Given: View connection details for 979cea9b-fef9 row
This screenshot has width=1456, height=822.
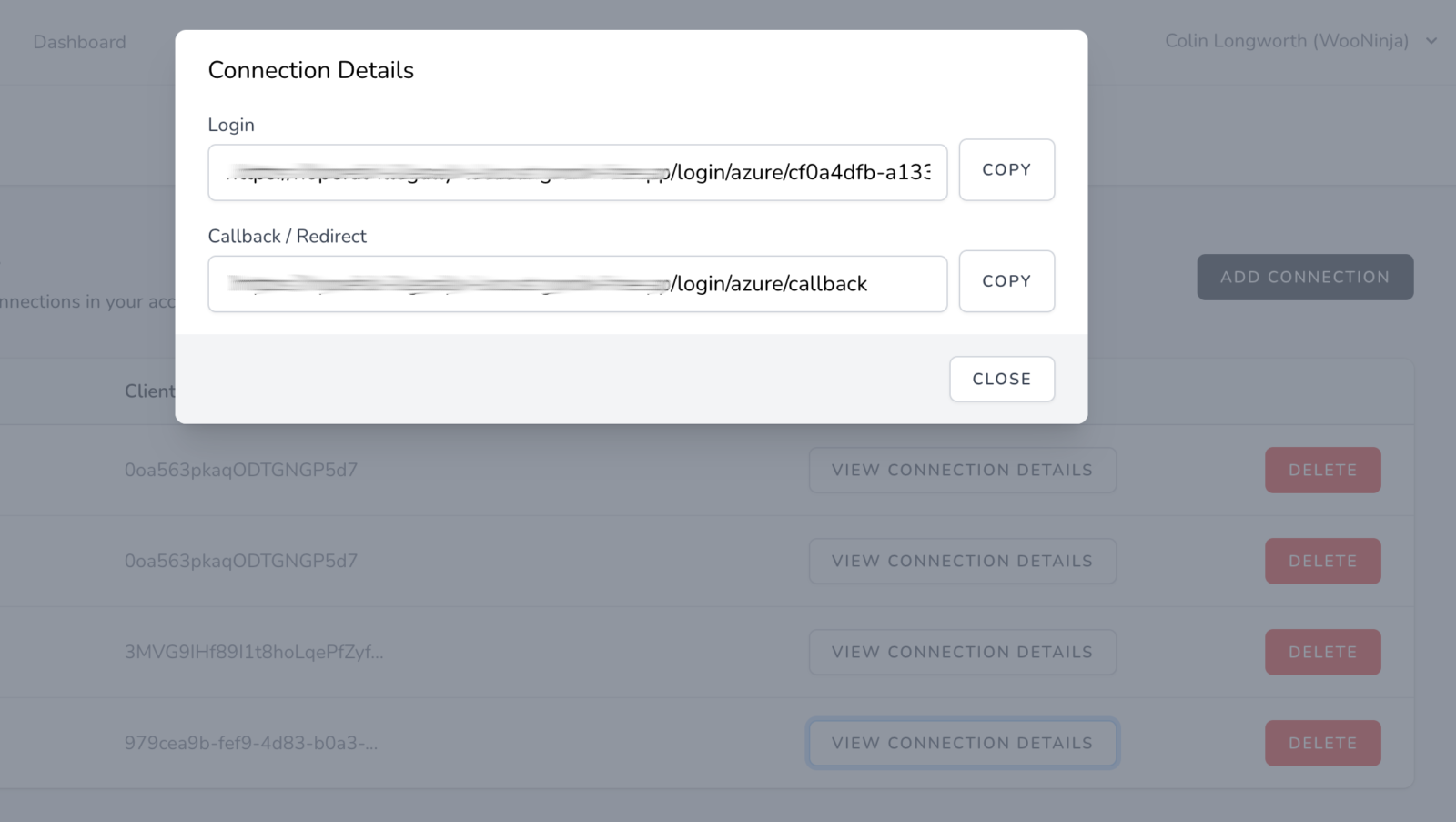Looking at the screenshot, I should 962,743.
